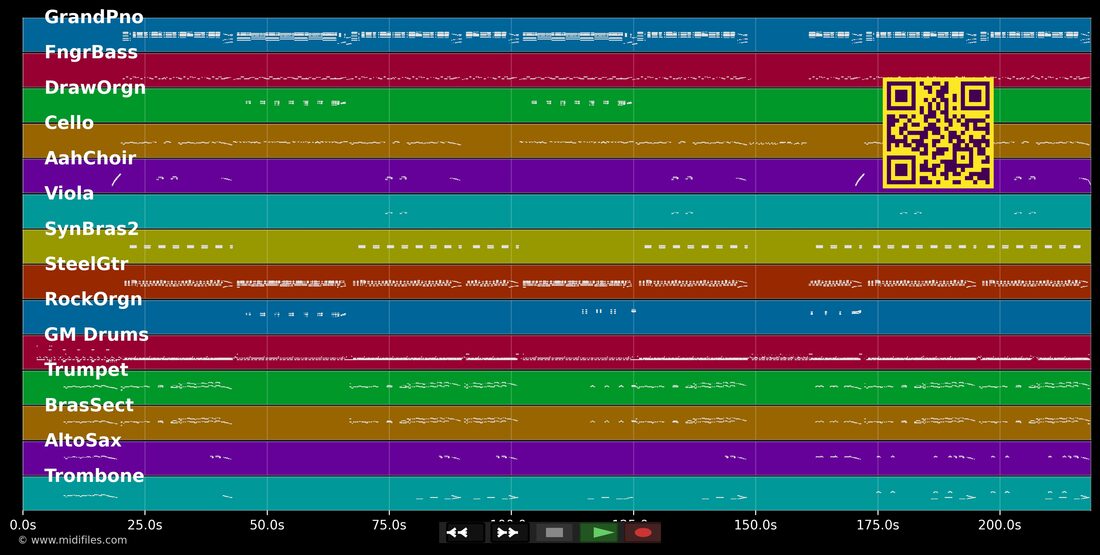Click the yellow QR code image
This screenshot has height=555, width=1100.
point(938,133)
